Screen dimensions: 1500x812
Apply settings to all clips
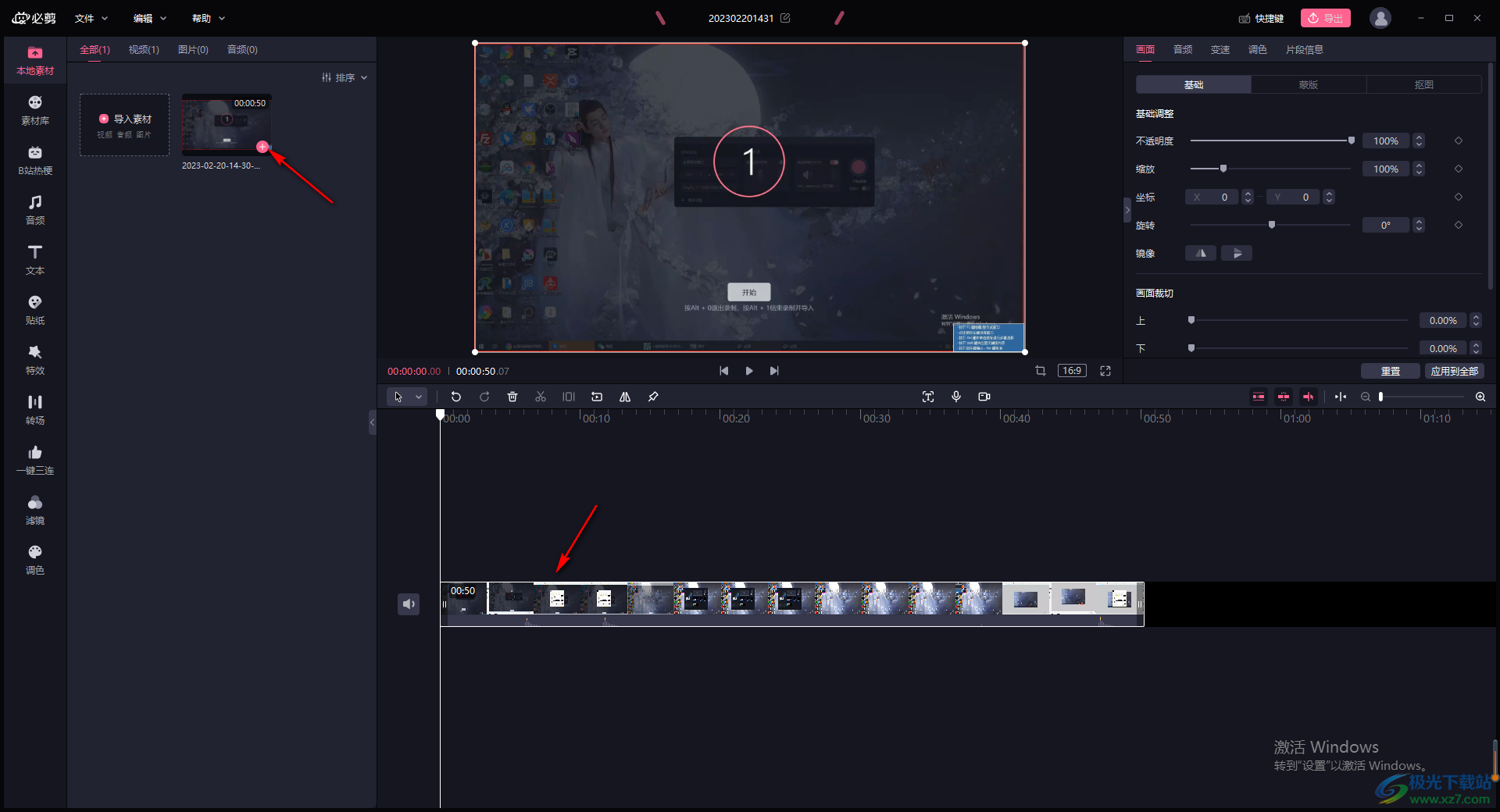(1455, 371)
